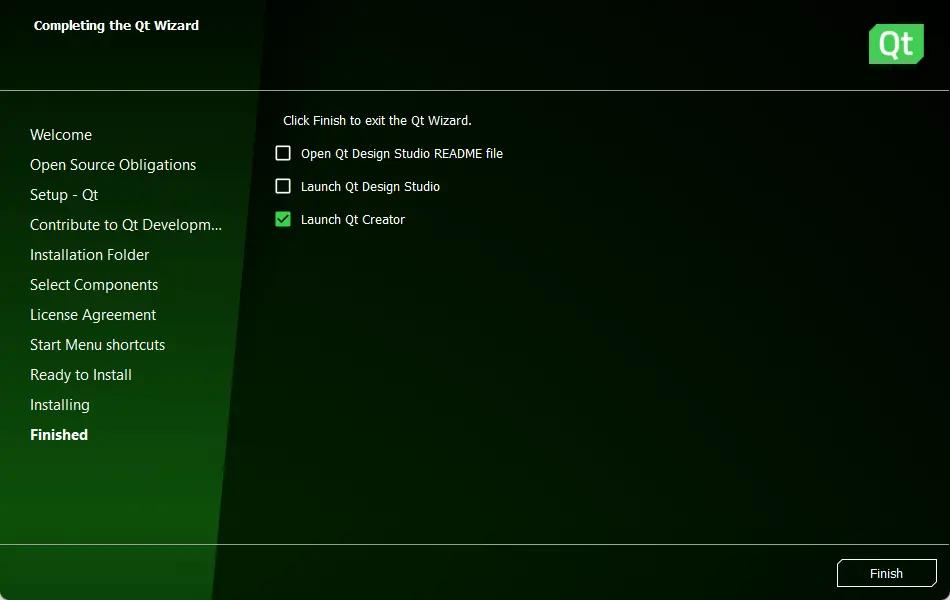Viewport: 950px width, 600px height.
Task: Select the Finished step in sidebar
Action: click(x=59, y=435)
